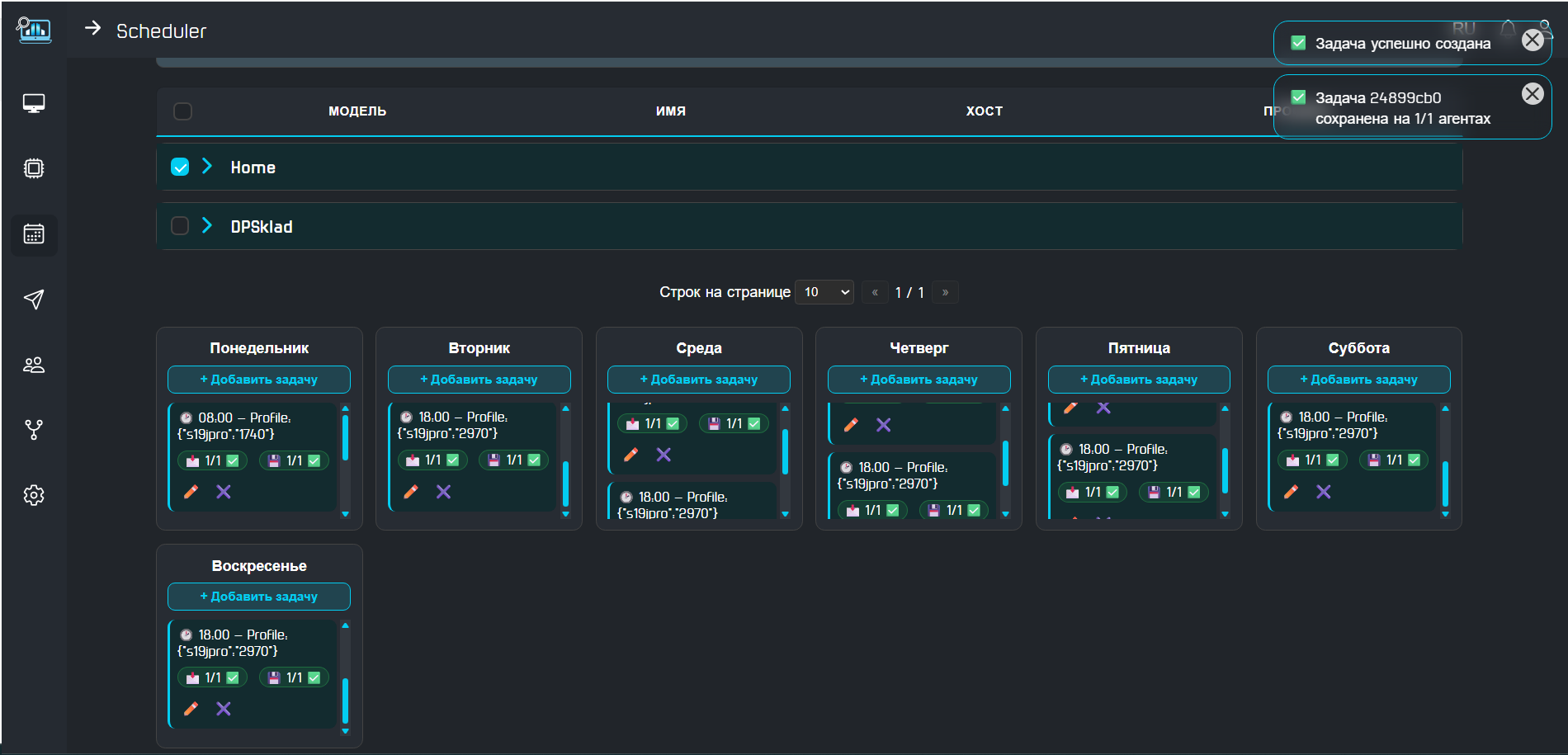Expand the DPSklad group chevron
This screenshot has height=755, width=1568.
[x=207, y=226]
